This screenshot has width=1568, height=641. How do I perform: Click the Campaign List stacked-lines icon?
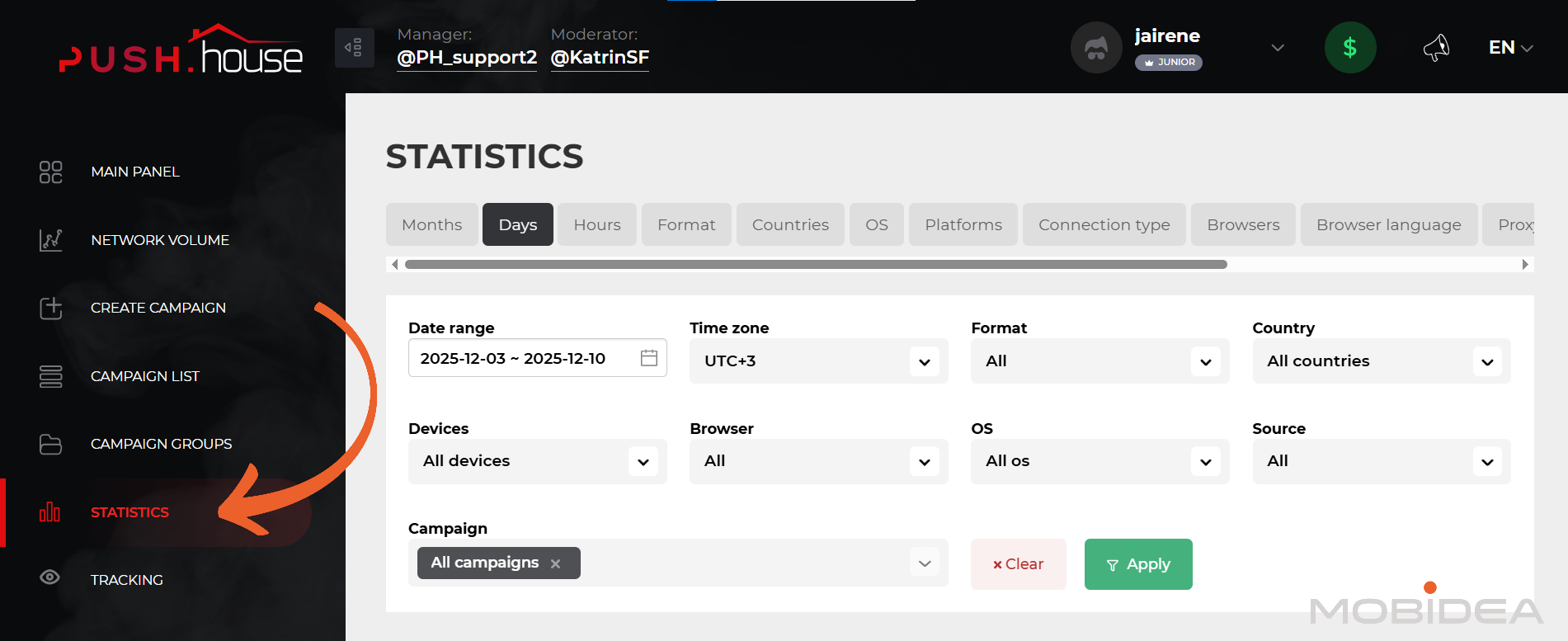[50, 376]
